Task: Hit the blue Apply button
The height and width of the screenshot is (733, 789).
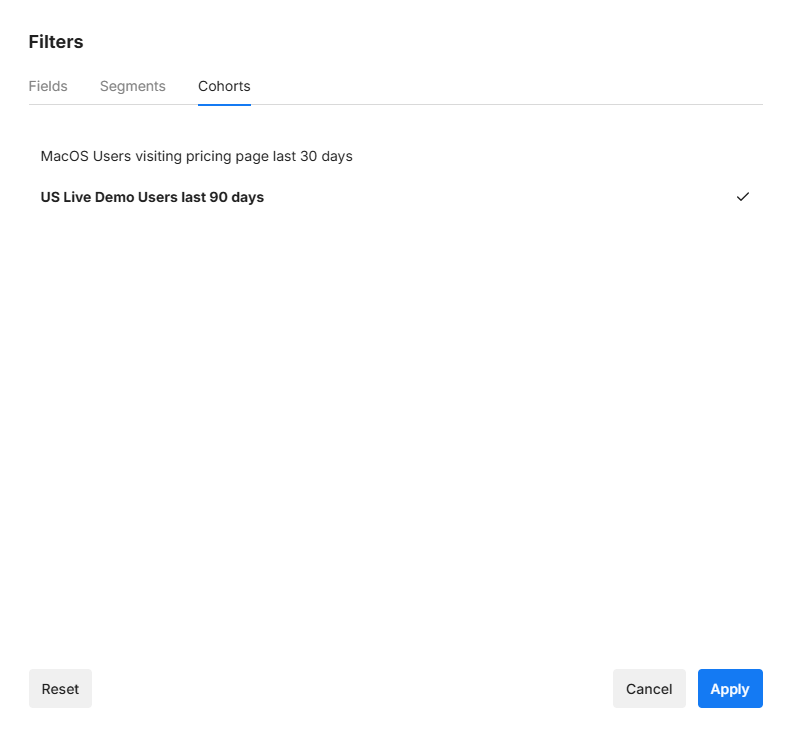Action: 729,689
